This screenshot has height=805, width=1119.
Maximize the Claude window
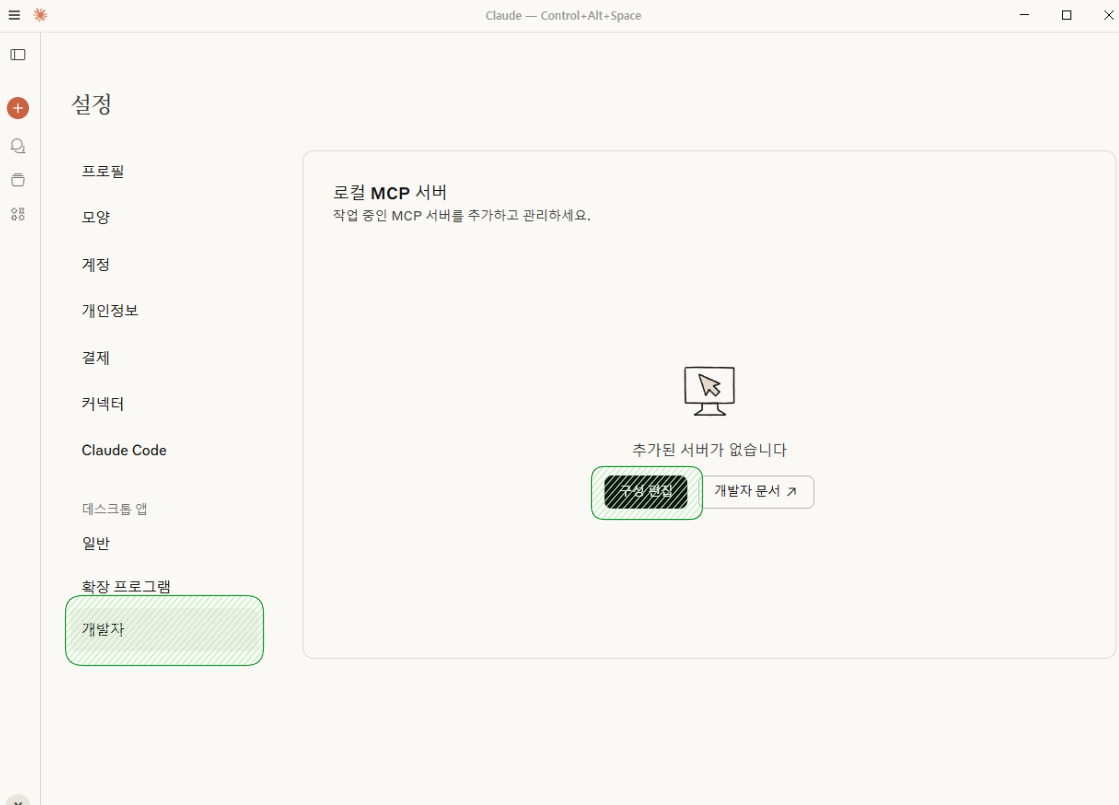[1066, 15]
